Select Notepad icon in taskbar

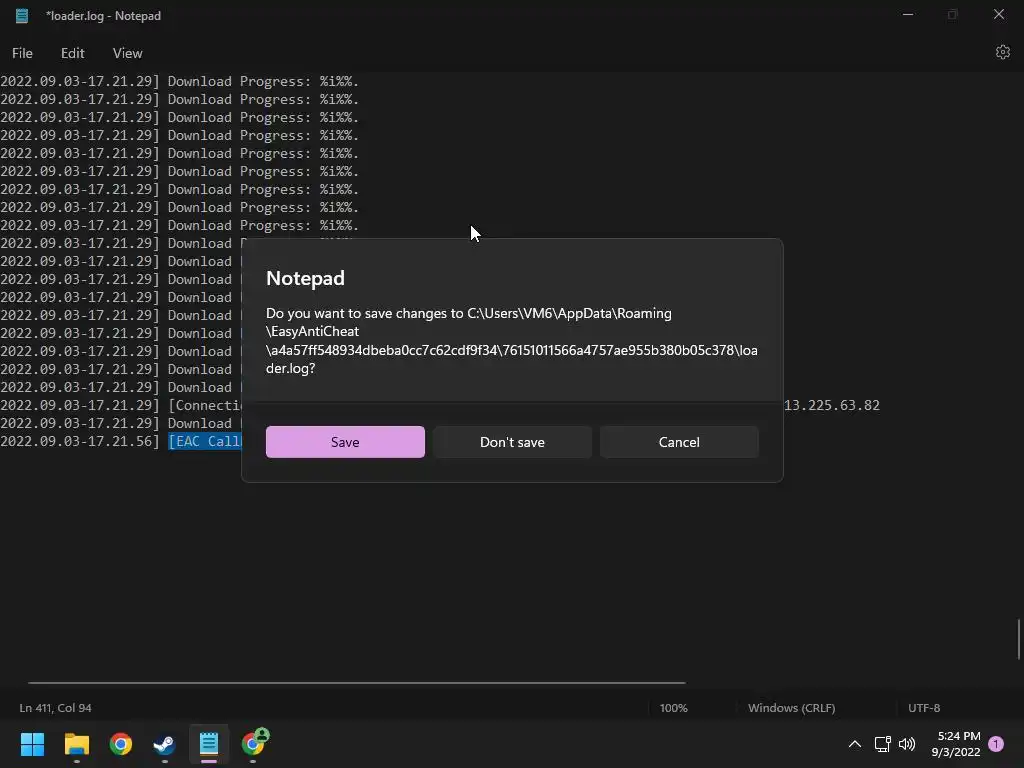tap(209, 744)
